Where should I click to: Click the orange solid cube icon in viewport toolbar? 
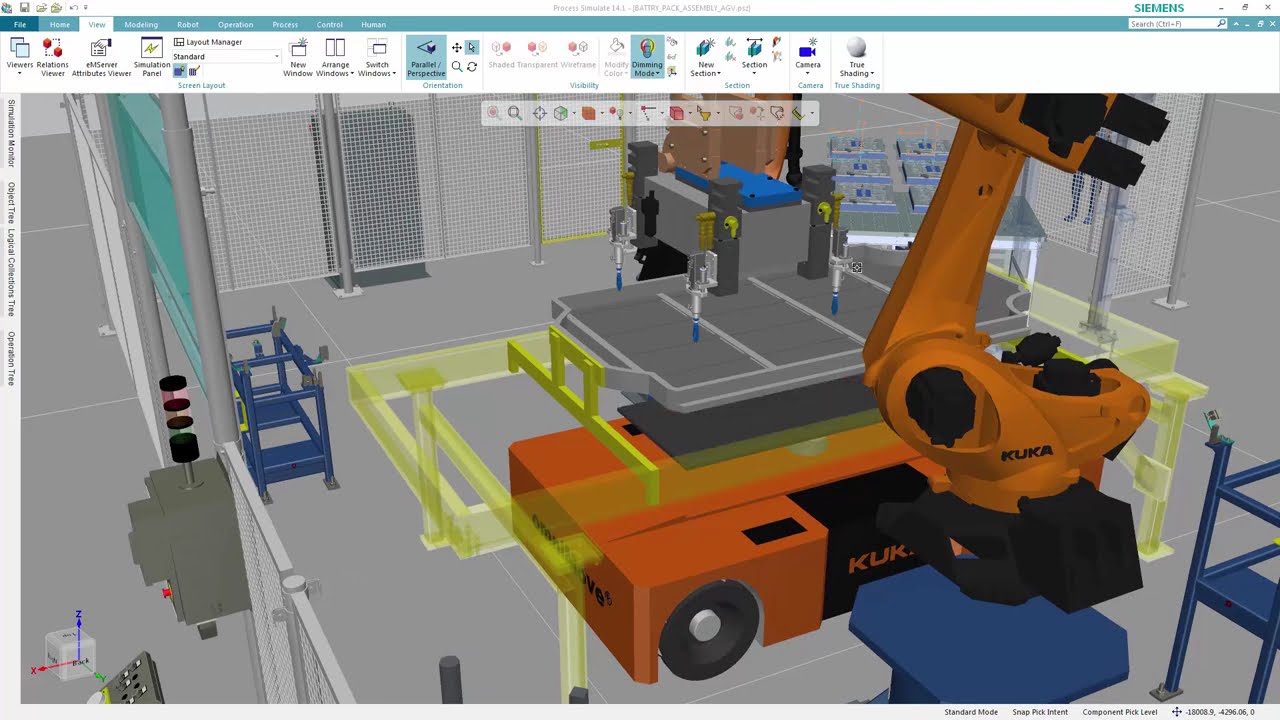[x=588, y=113]
